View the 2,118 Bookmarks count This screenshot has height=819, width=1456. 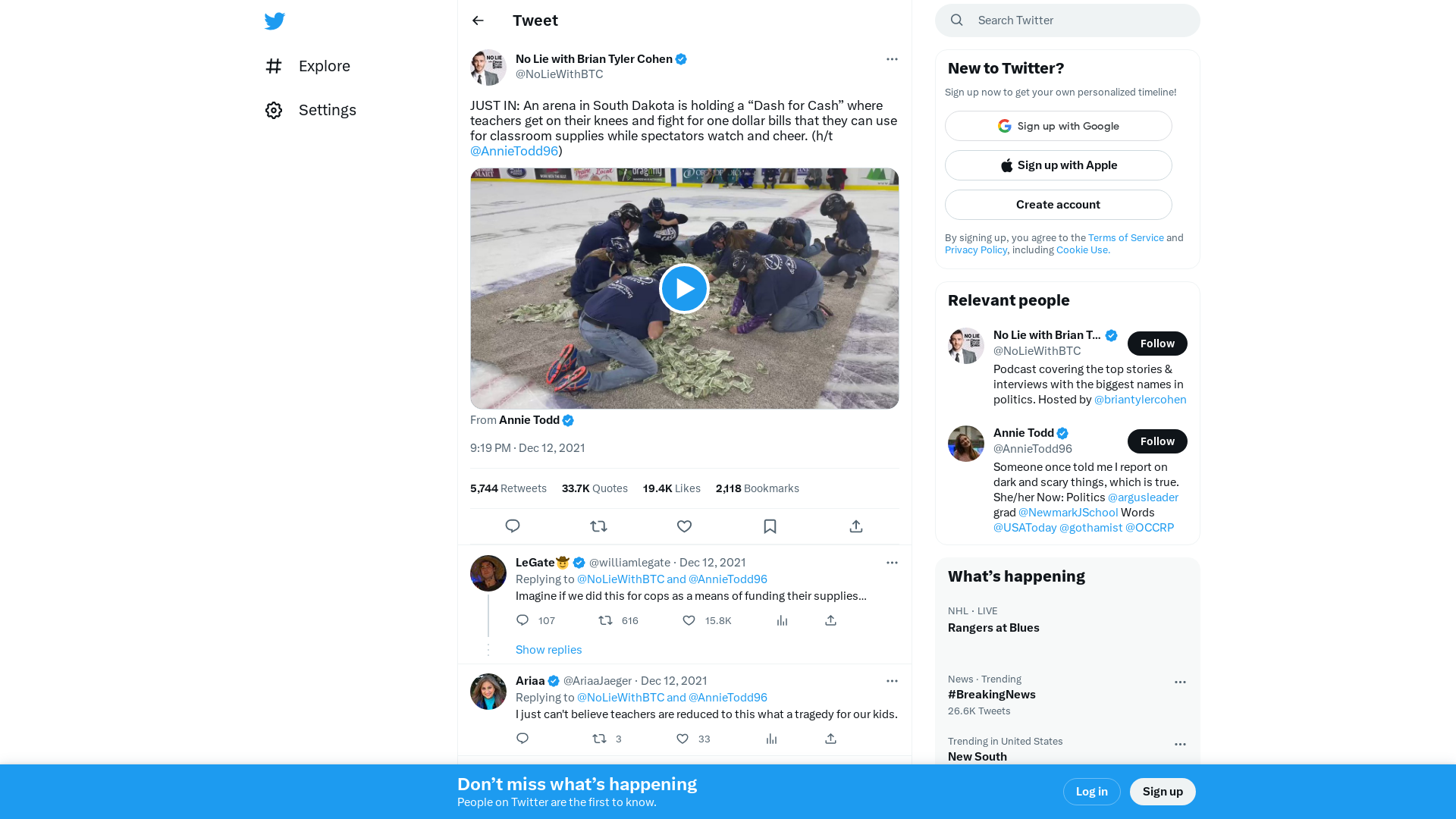pyautogui.click(x=758, y=488)
